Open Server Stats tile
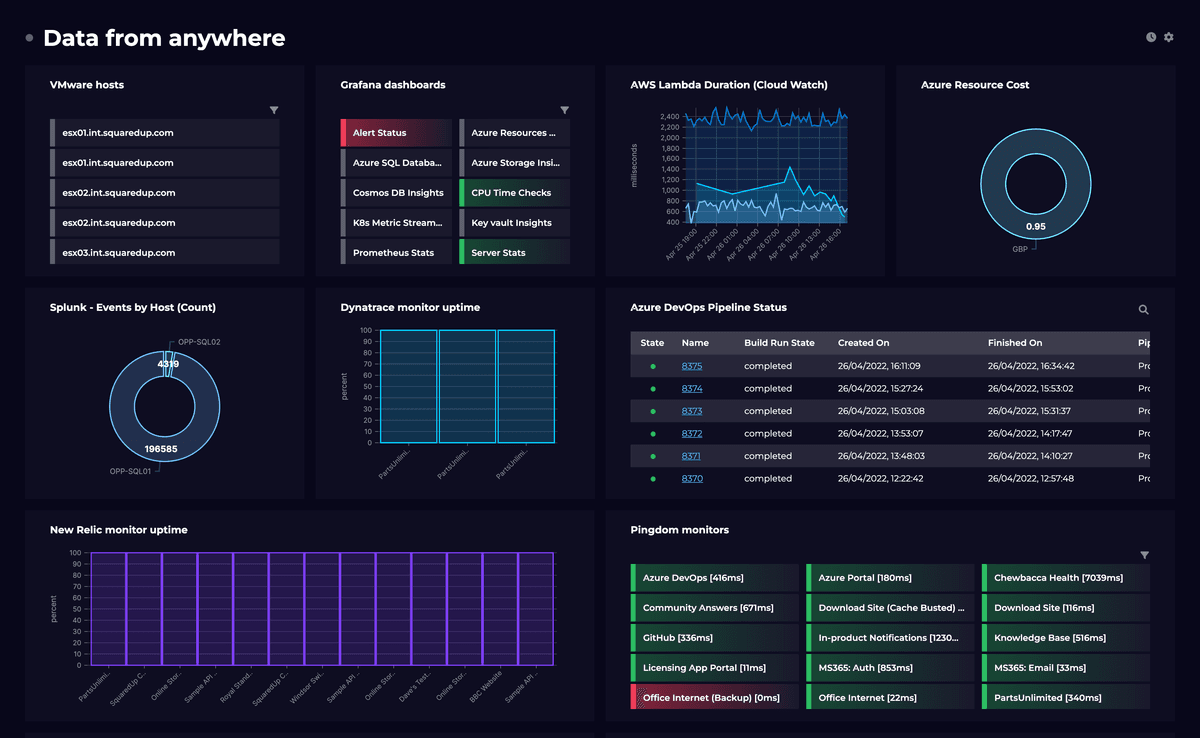1200x738 pixels. pos(514,252)
